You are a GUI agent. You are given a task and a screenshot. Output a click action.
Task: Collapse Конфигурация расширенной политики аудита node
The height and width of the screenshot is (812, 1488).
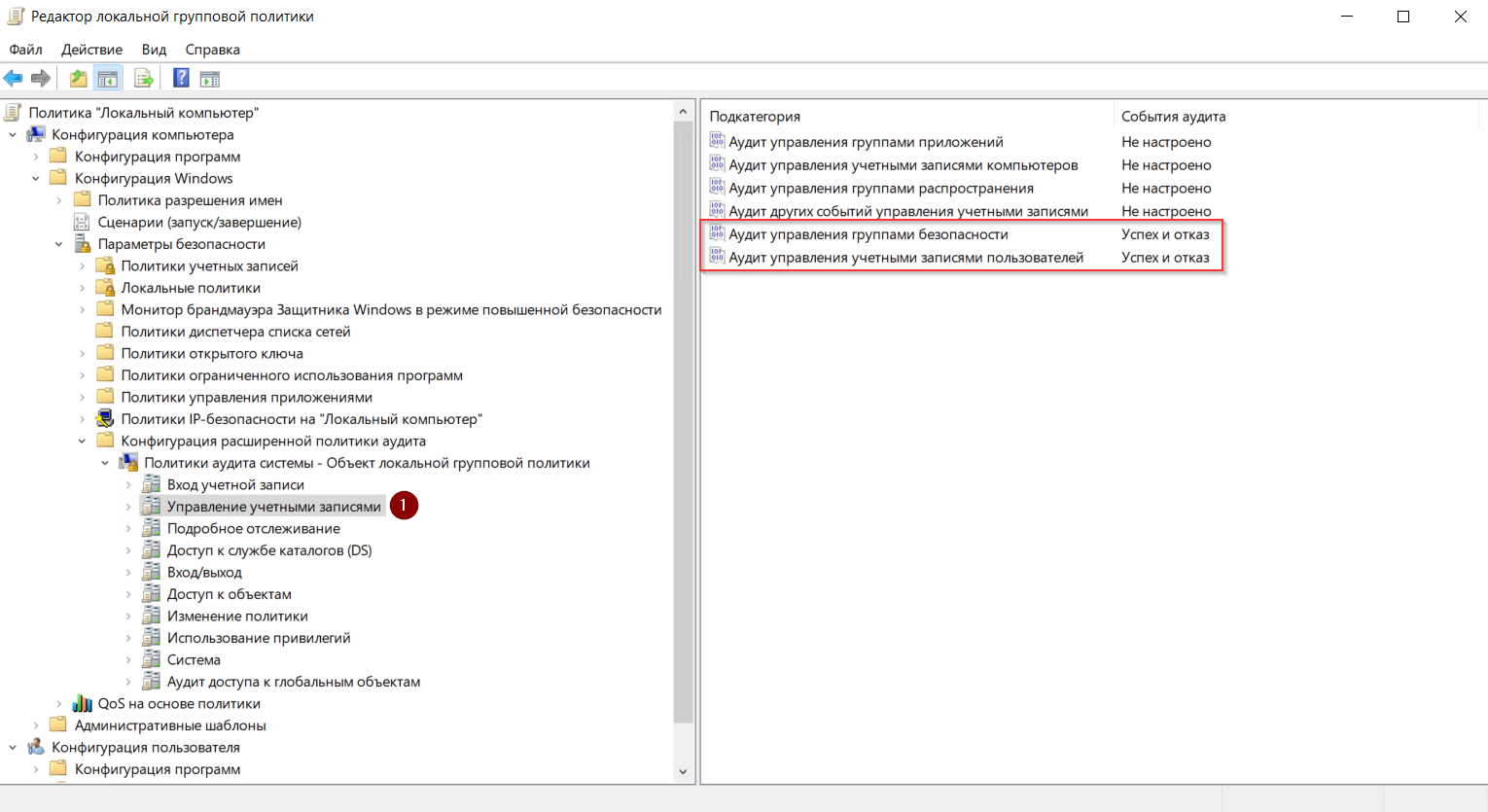[x=83, y=441]
